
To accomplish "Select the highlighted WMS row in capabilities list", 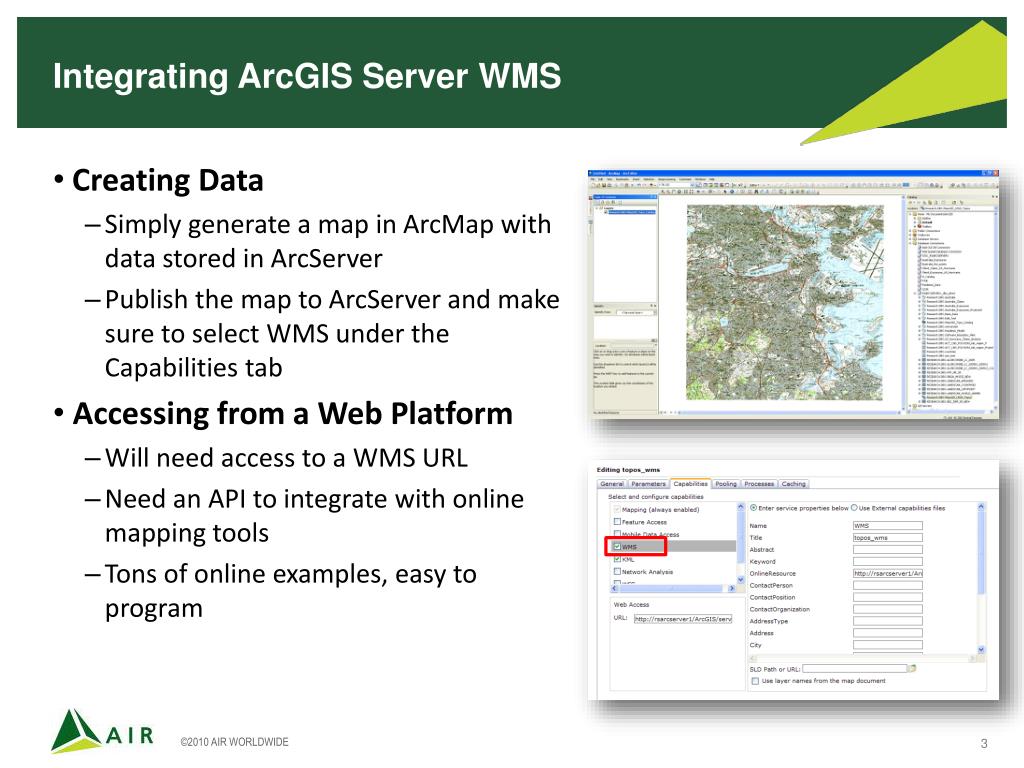I will click(x=673, y=547).
